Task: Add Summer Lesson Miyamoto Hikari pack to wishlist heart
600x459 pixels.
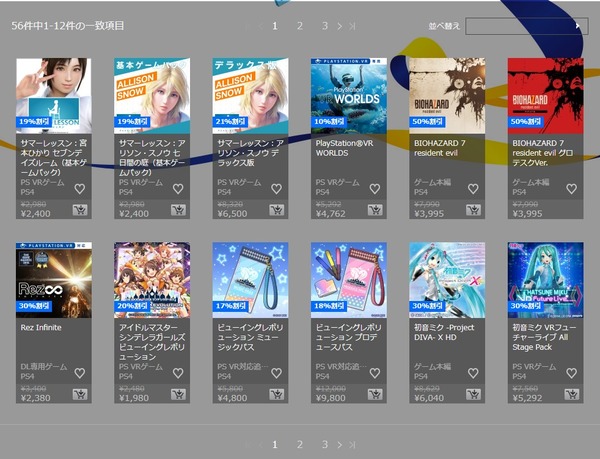Action: point(80,189)
